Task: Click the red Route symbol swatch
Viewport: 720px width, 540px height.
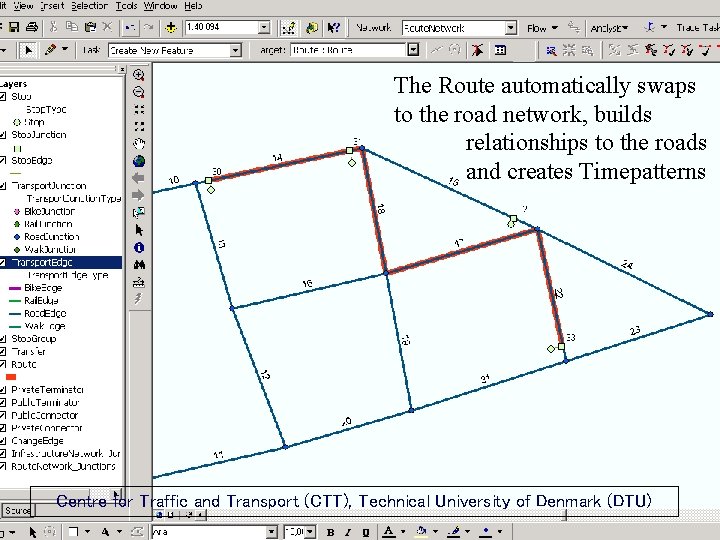Action: click(x=11, y=377)
